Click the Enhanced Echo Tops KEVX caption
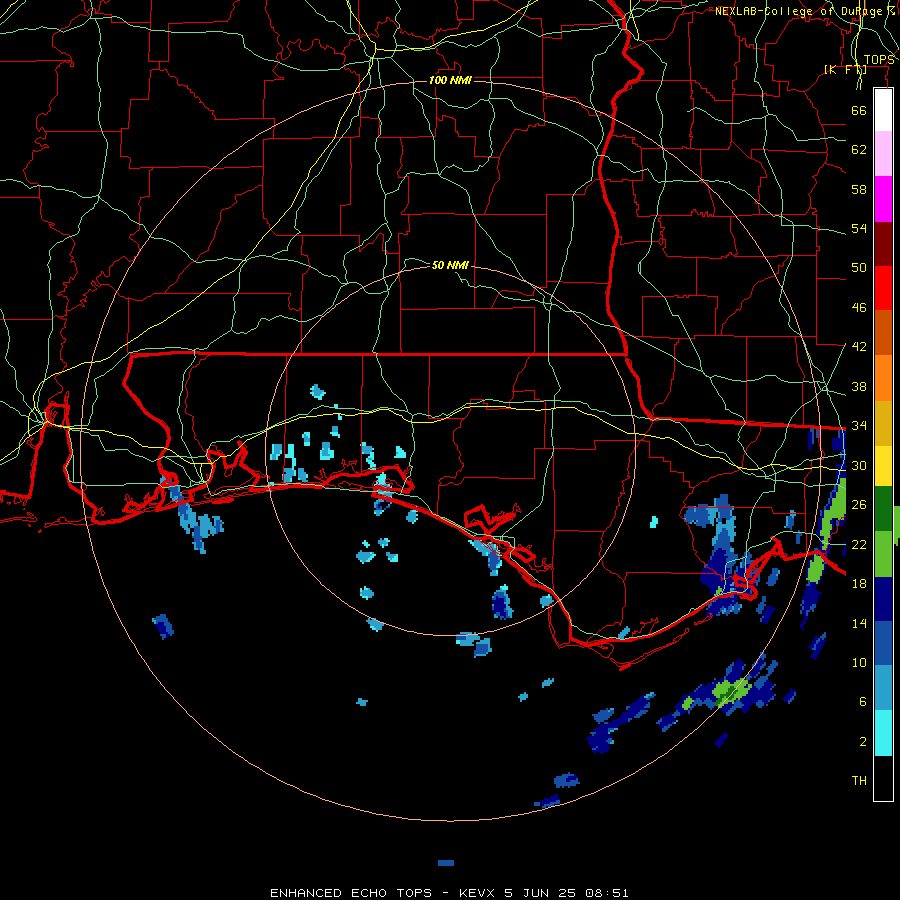The image size is (900, 900). [449, 893]
